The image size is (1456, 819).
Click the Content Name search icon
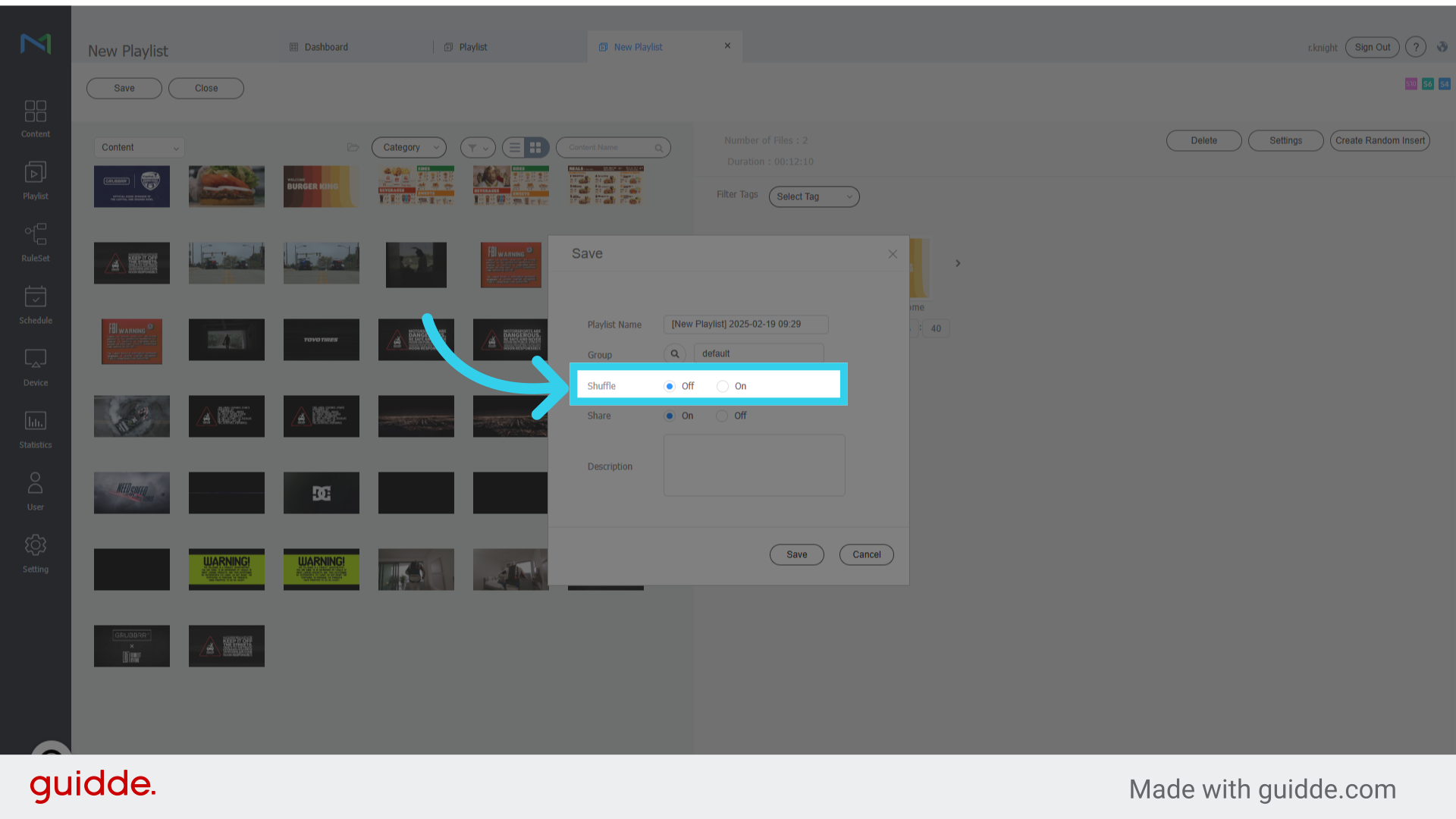[x=658, y=148]
